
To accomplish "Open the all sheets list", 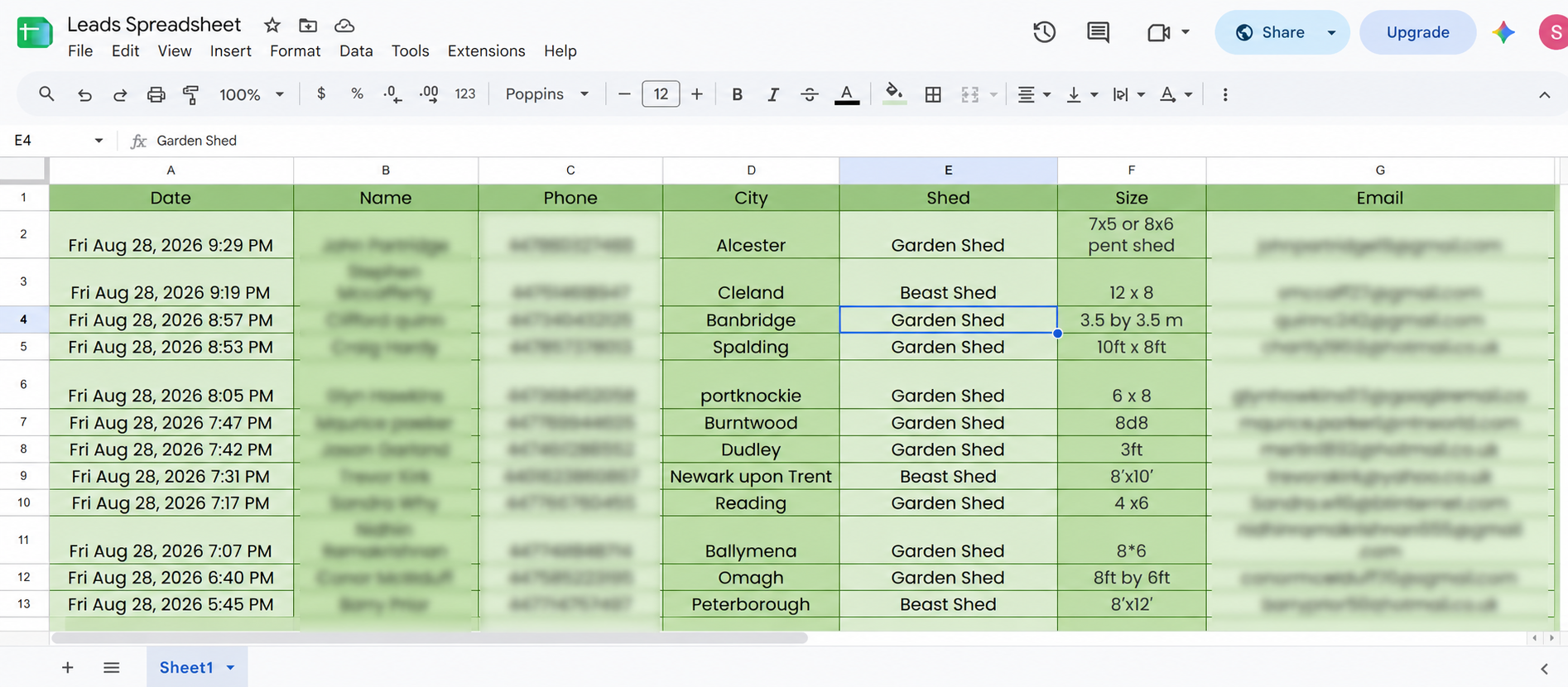I will (x=112, y=667).
